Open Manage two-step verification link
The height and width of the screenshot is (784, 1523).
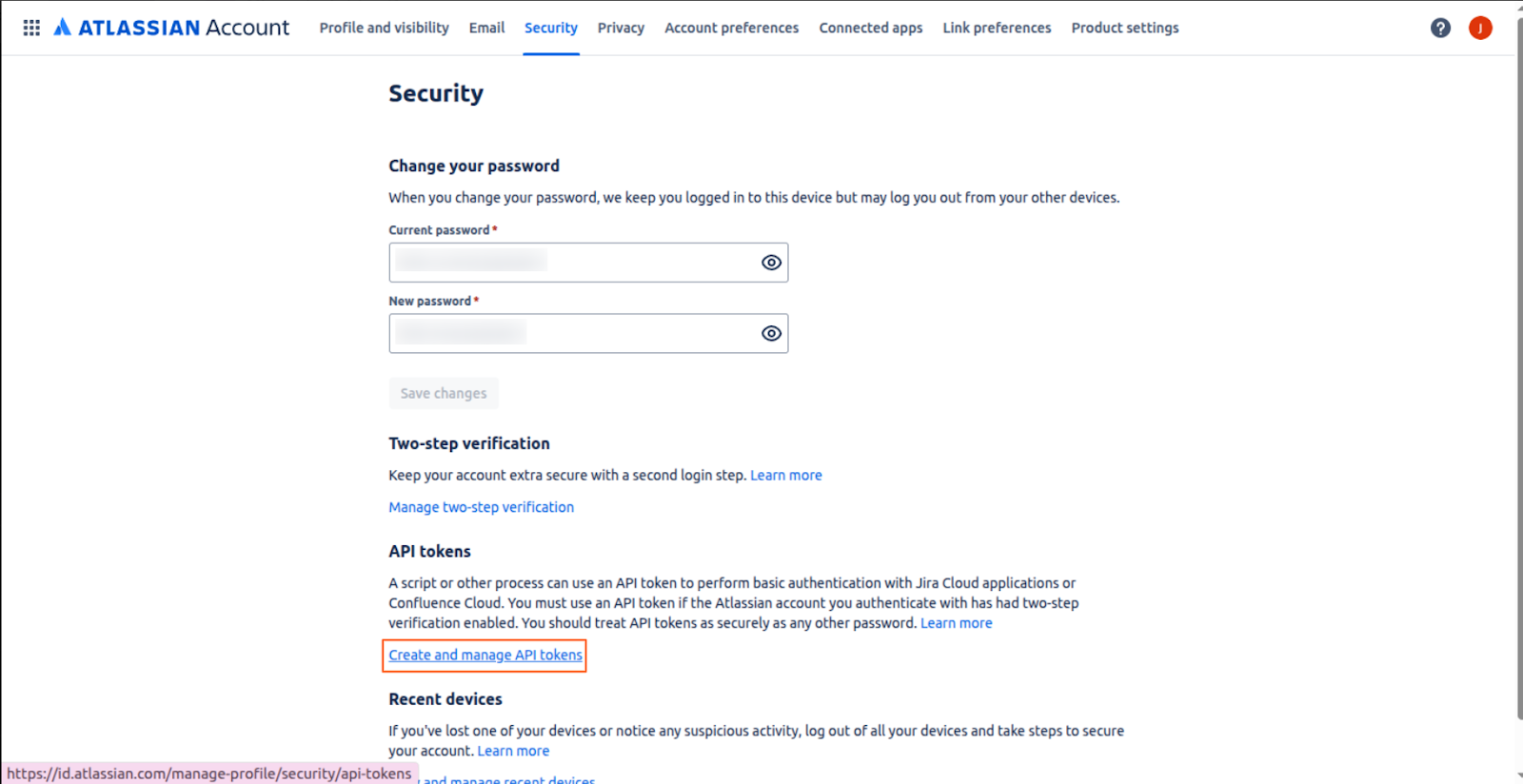point(481,507)
